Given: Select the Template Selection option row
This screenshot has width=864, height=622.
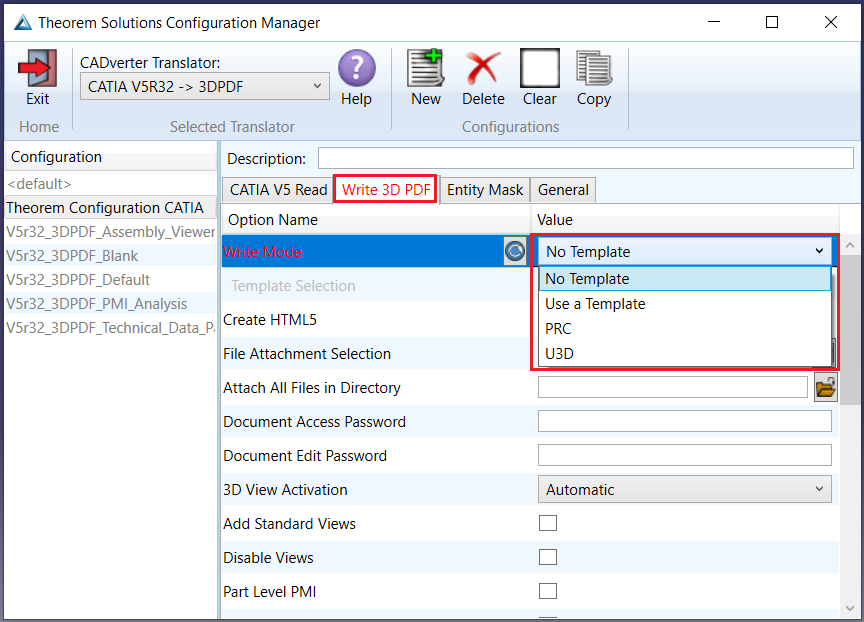Looking at the screenshot, I should (376, 285).
